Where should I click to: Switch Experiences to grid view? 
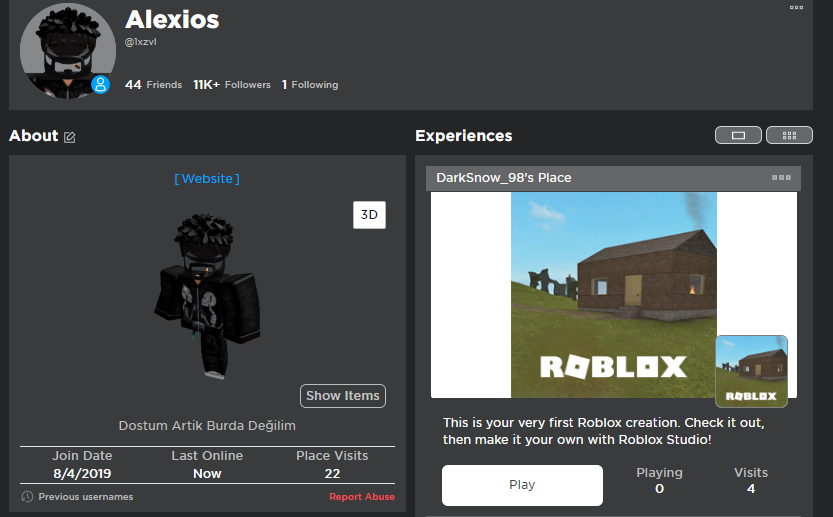(789, 135)
